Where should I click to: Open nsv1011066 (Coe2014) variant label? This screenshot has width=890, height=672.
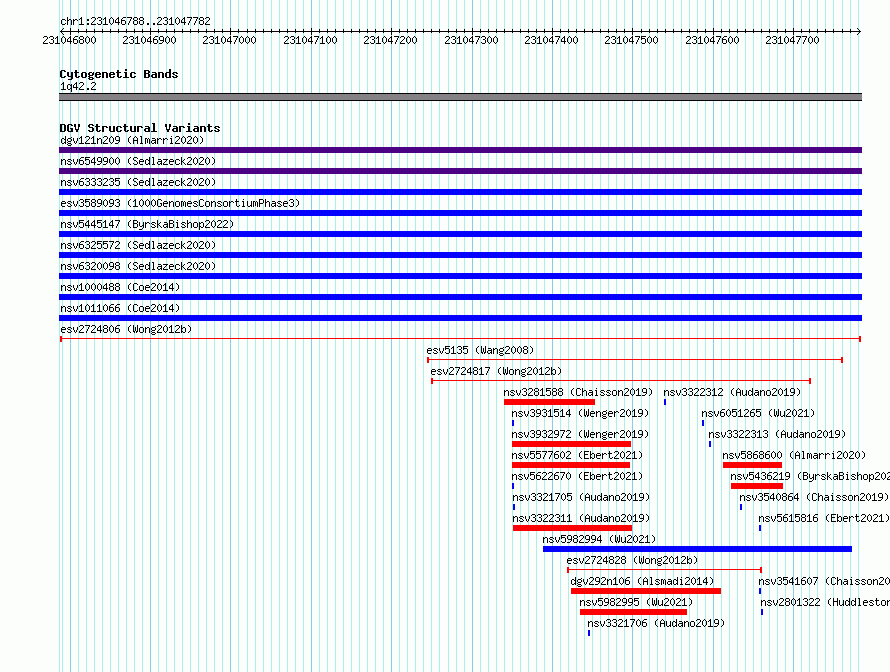point(120,308)
